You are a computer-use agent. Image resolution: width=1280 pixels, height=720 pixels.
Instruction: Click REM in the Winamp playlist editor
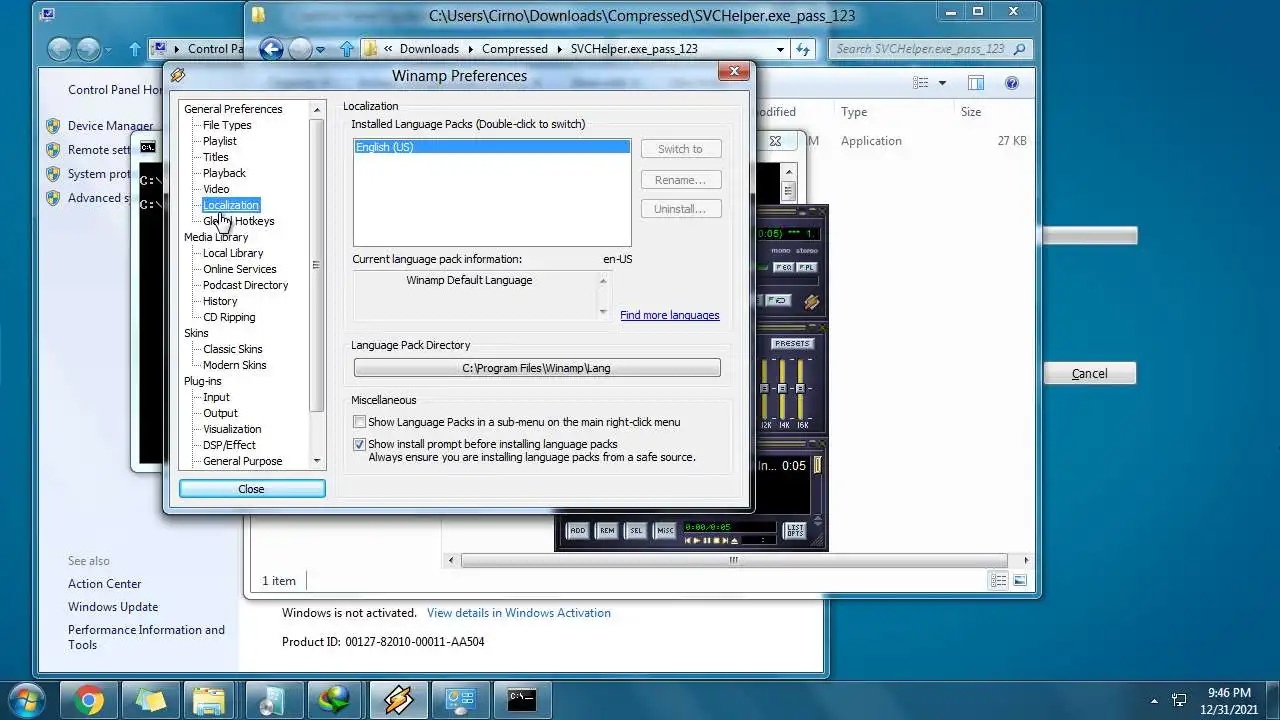(606, 530)
